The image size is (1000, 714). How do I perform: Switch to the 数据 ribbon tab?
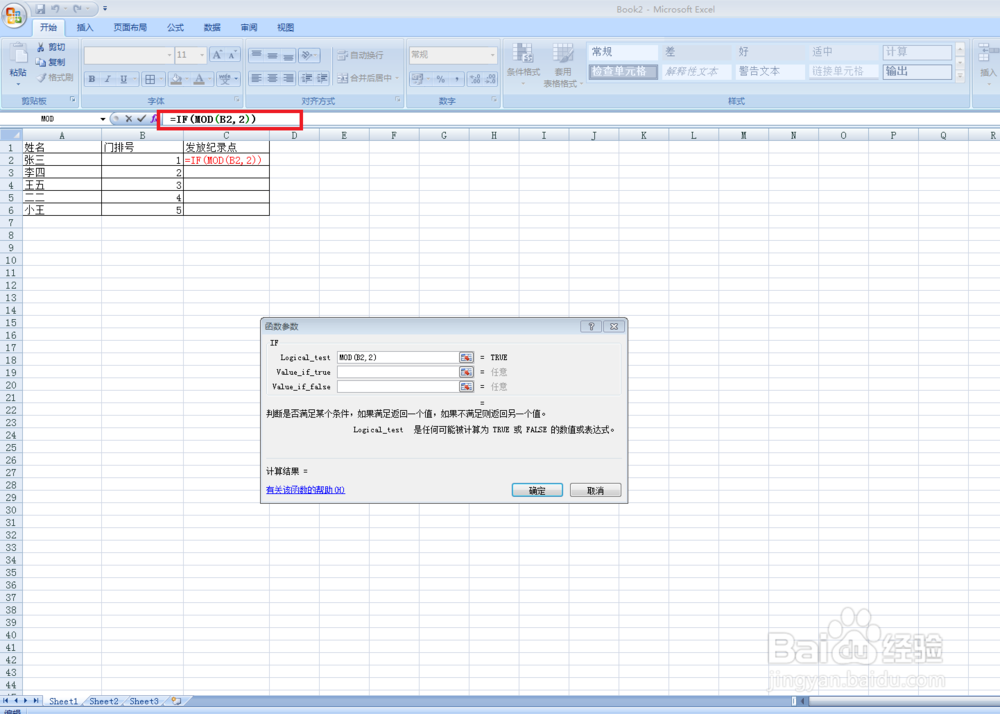[212, 27]
